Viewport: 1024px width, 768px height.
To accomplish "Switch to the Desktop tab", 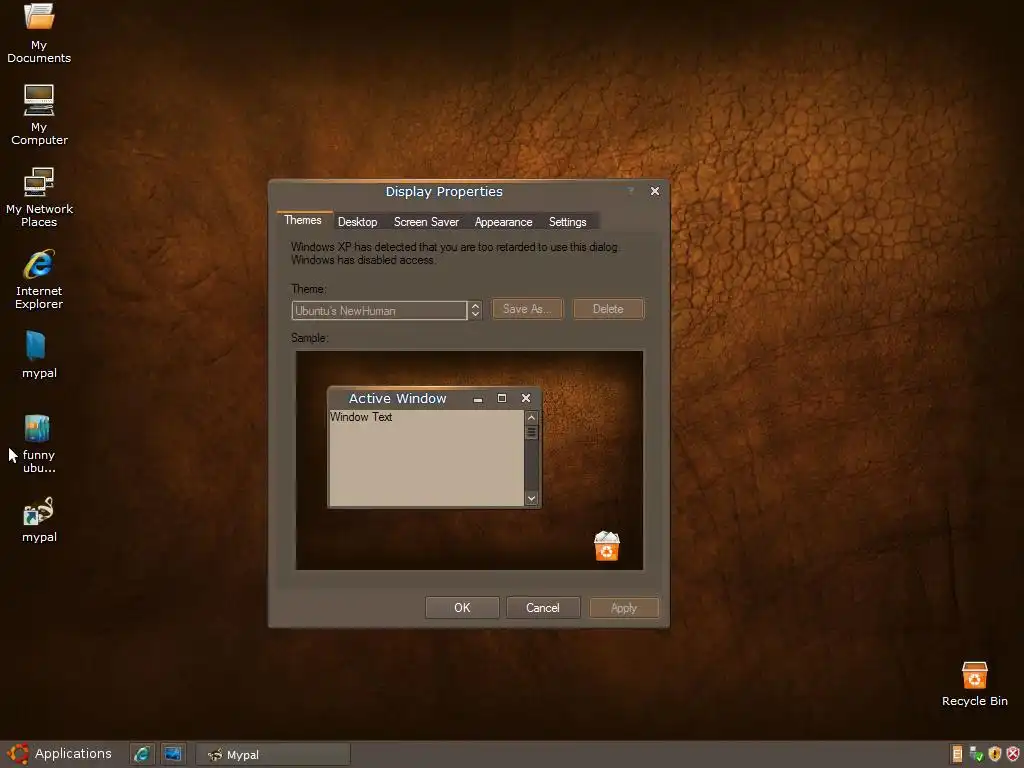I will click(x=357, y=222).
